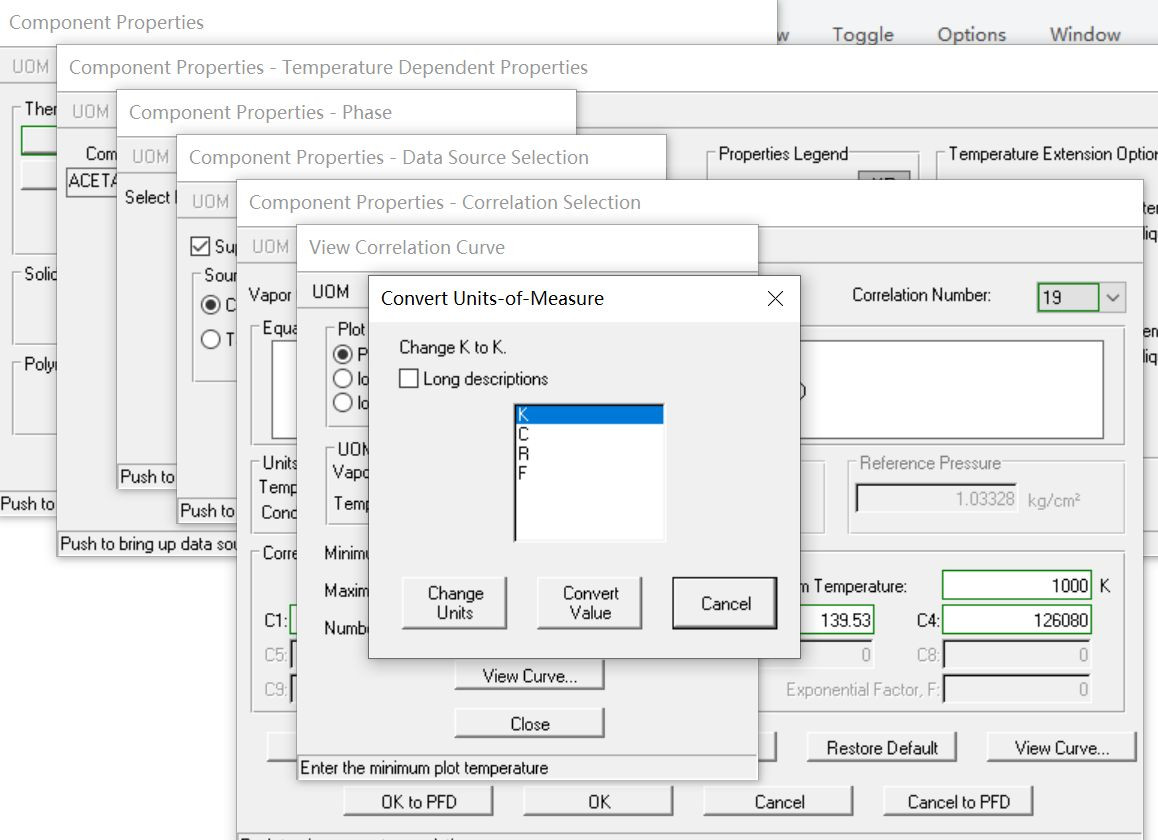
Task: Select the second Plot radio button
Action: pyautogui.click(x=343, y=379)
